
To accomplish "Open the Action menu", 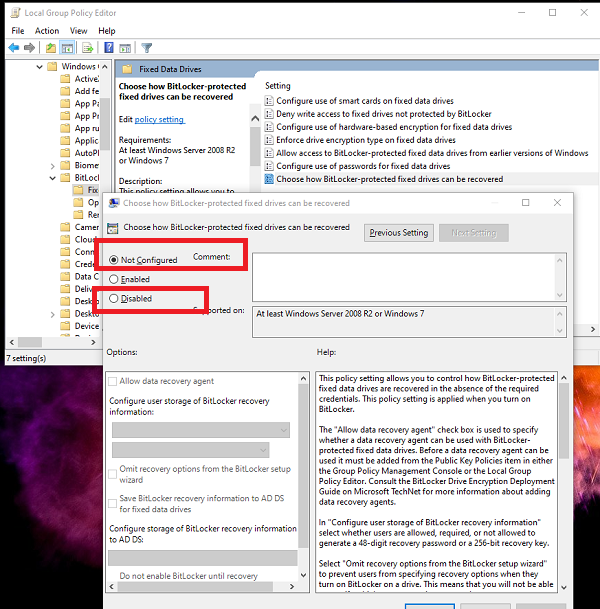I will [47, 31].
